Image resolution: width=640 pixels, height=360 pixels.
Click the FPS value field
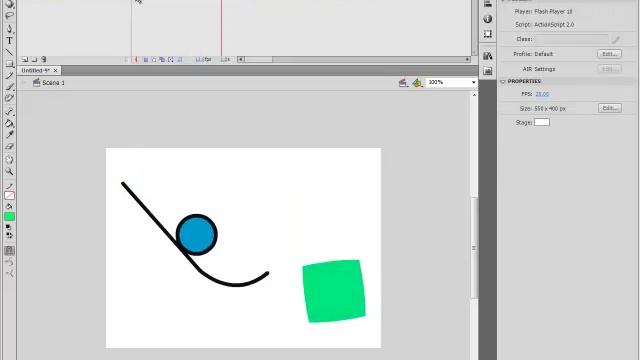point(542,94)
